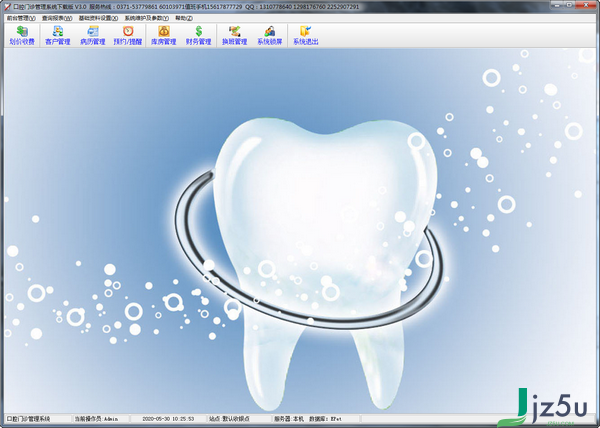Image resolution: width=600 pixels, height=428 pixels.
Task: Click the application icon in title bar
Action: click(x=6, y=6)
